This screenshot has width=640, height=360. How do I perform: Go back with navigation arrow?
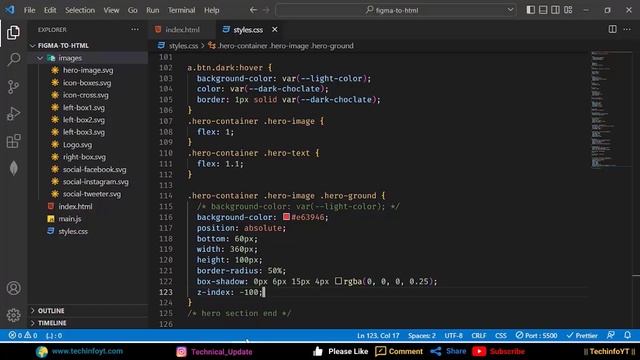(253, 10)
